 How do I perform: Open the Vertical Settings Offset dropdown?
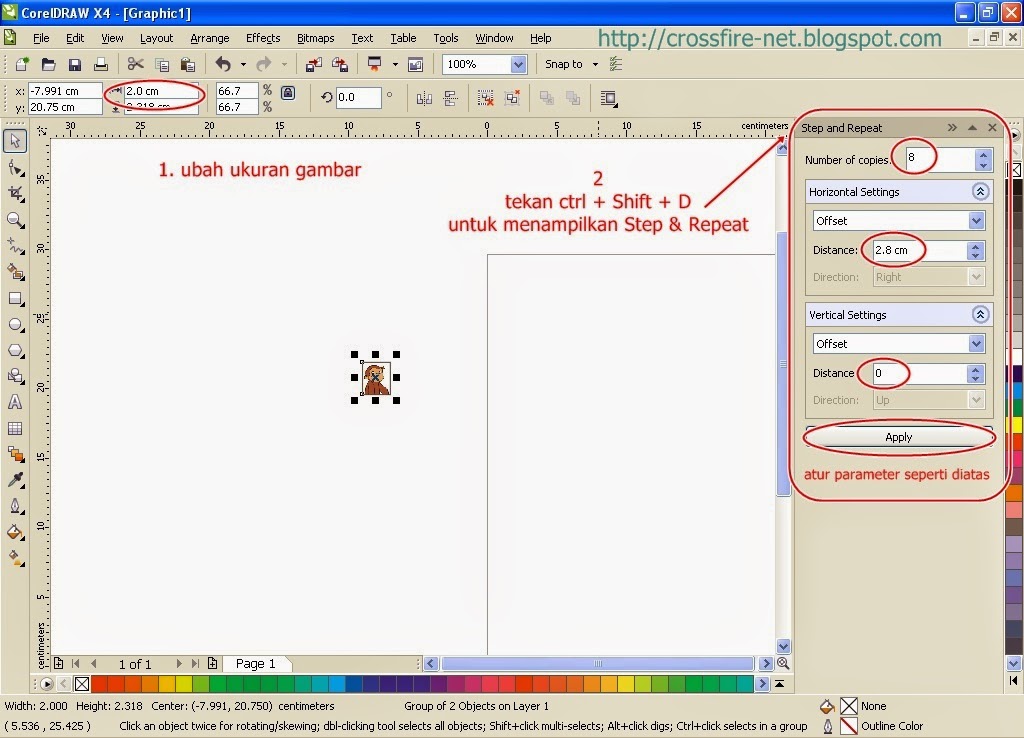(976, 344)
